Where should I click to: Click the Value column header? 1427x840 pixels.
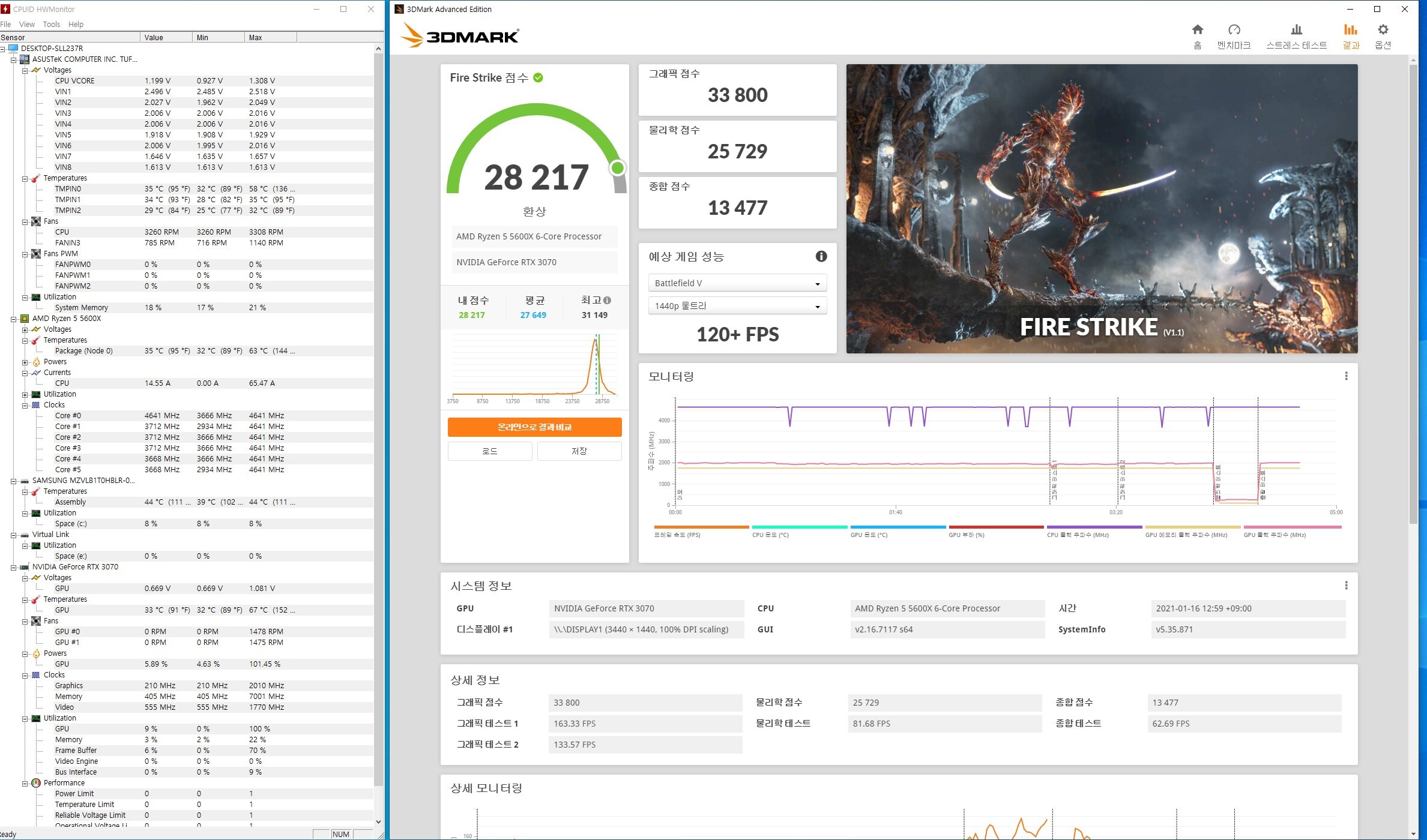tap(166, 37)
